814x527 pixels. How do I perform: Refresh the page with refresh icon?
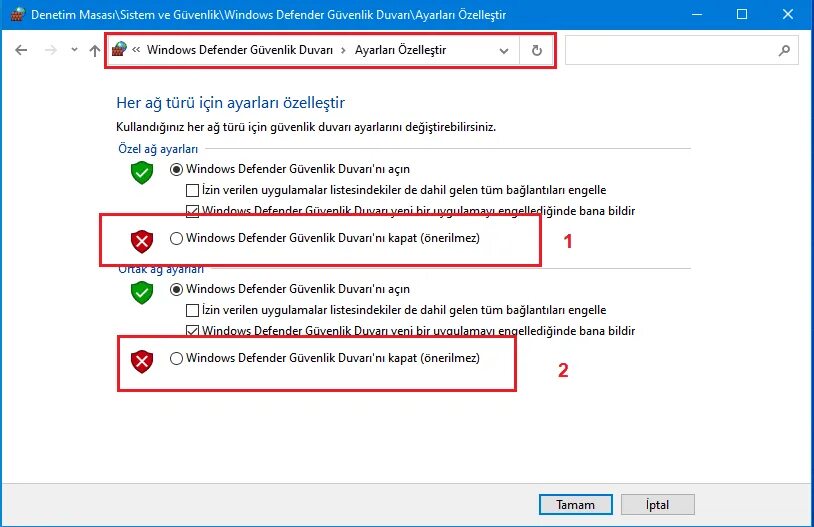tap(537, 50)
